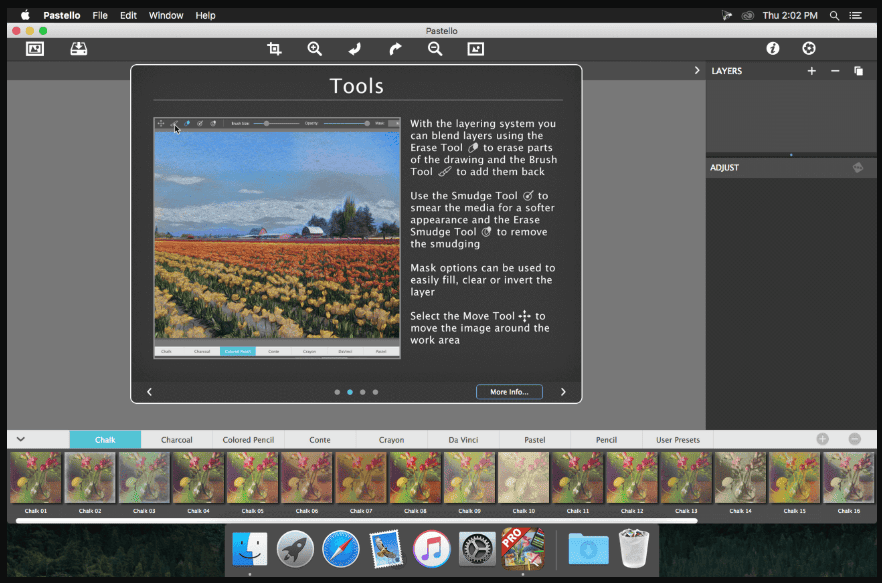The height and width of the screenshot is (583, 882).
Task: Click the save image icon
Action: [79, 49]
